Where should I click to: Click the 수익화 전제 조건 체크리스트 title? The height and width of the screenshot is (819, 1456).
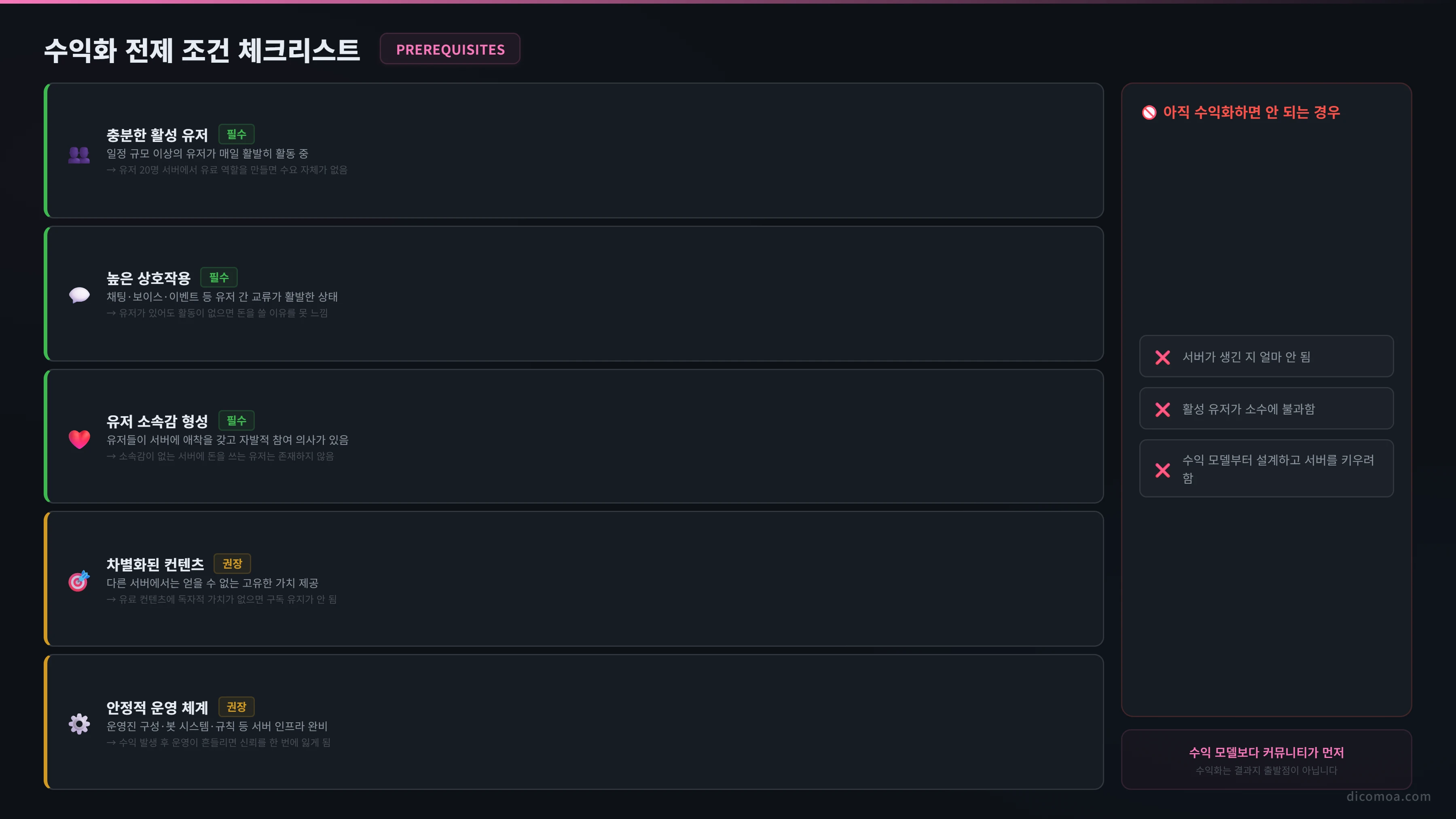(x=202, y=50)
